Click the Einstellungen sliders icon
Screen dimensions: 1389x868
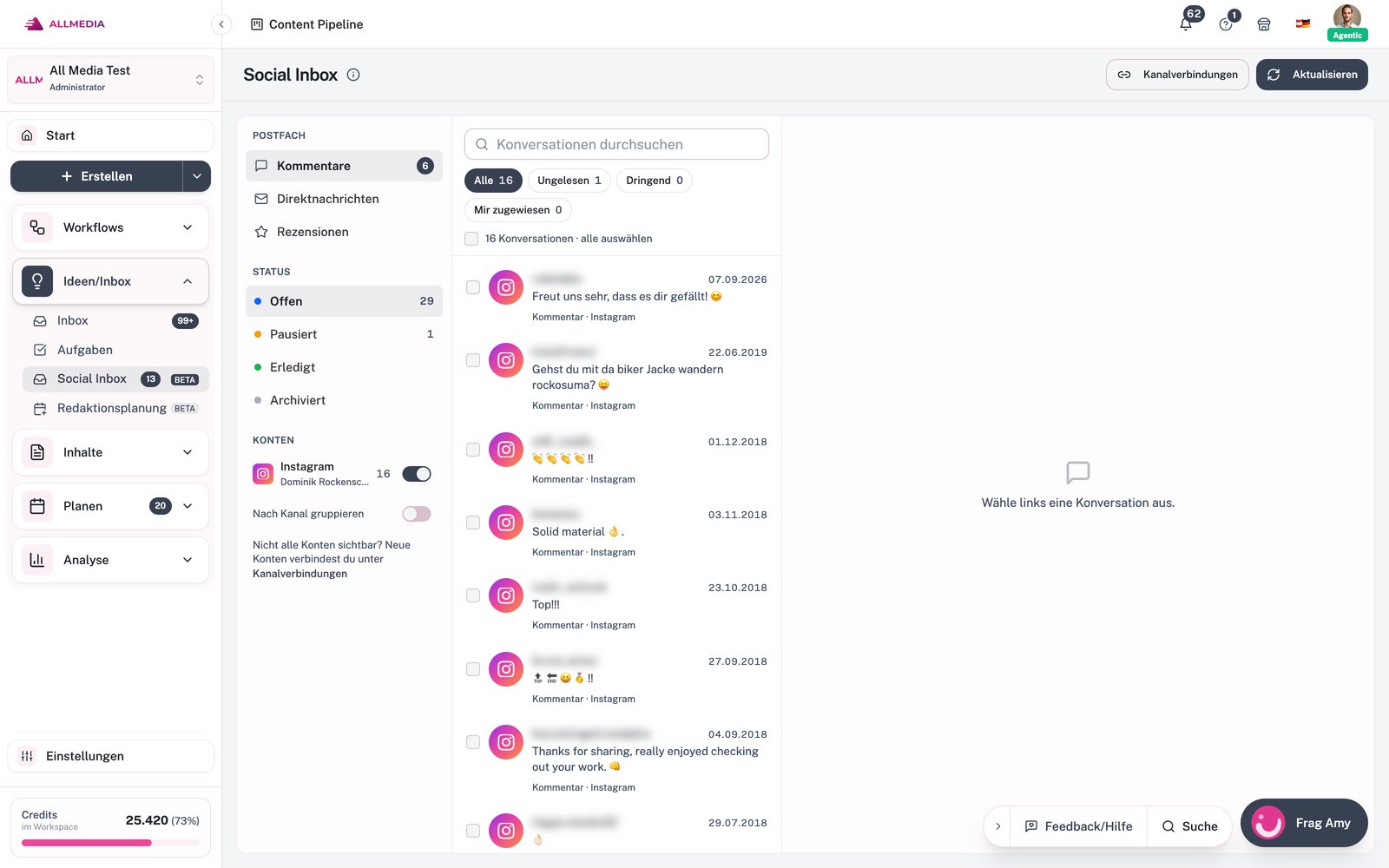click(27, 756)
